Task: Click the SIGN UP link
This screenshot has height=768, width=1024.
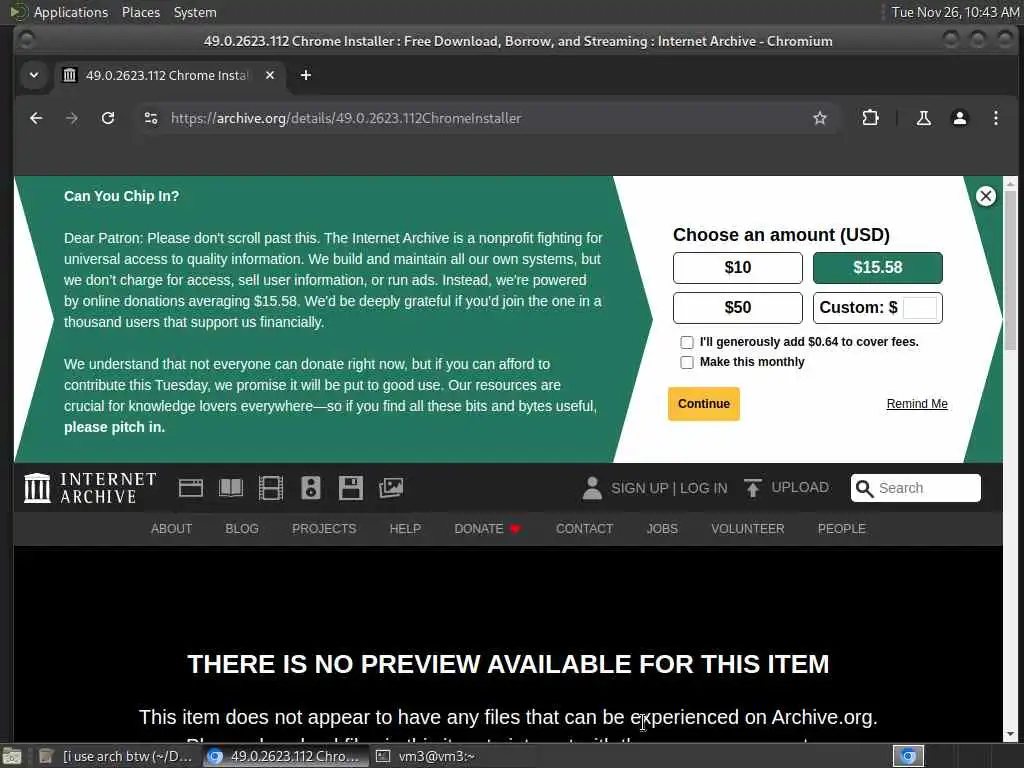Action: 639,488
